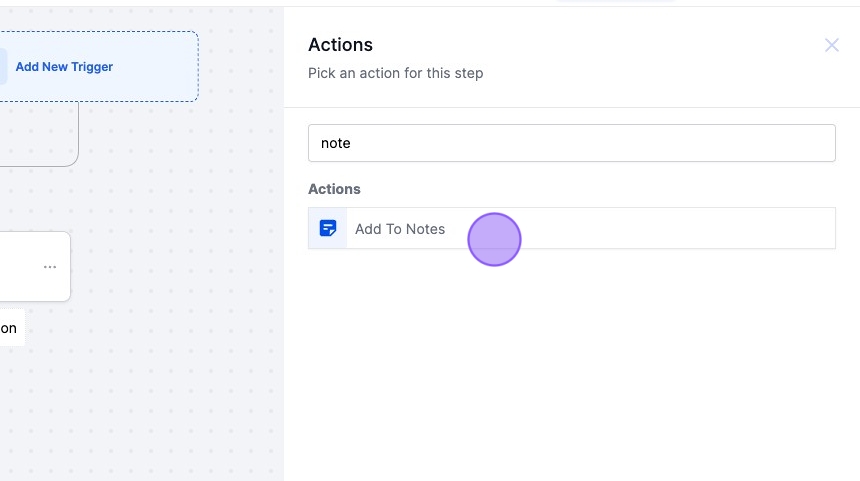Click the Actions section label above results
This screenshot has width=860, height=481.
click(334, 189)
